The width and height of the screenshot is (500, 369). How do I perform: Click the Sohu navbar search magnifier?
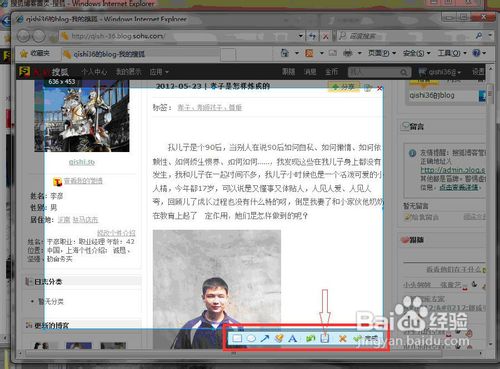404,72
